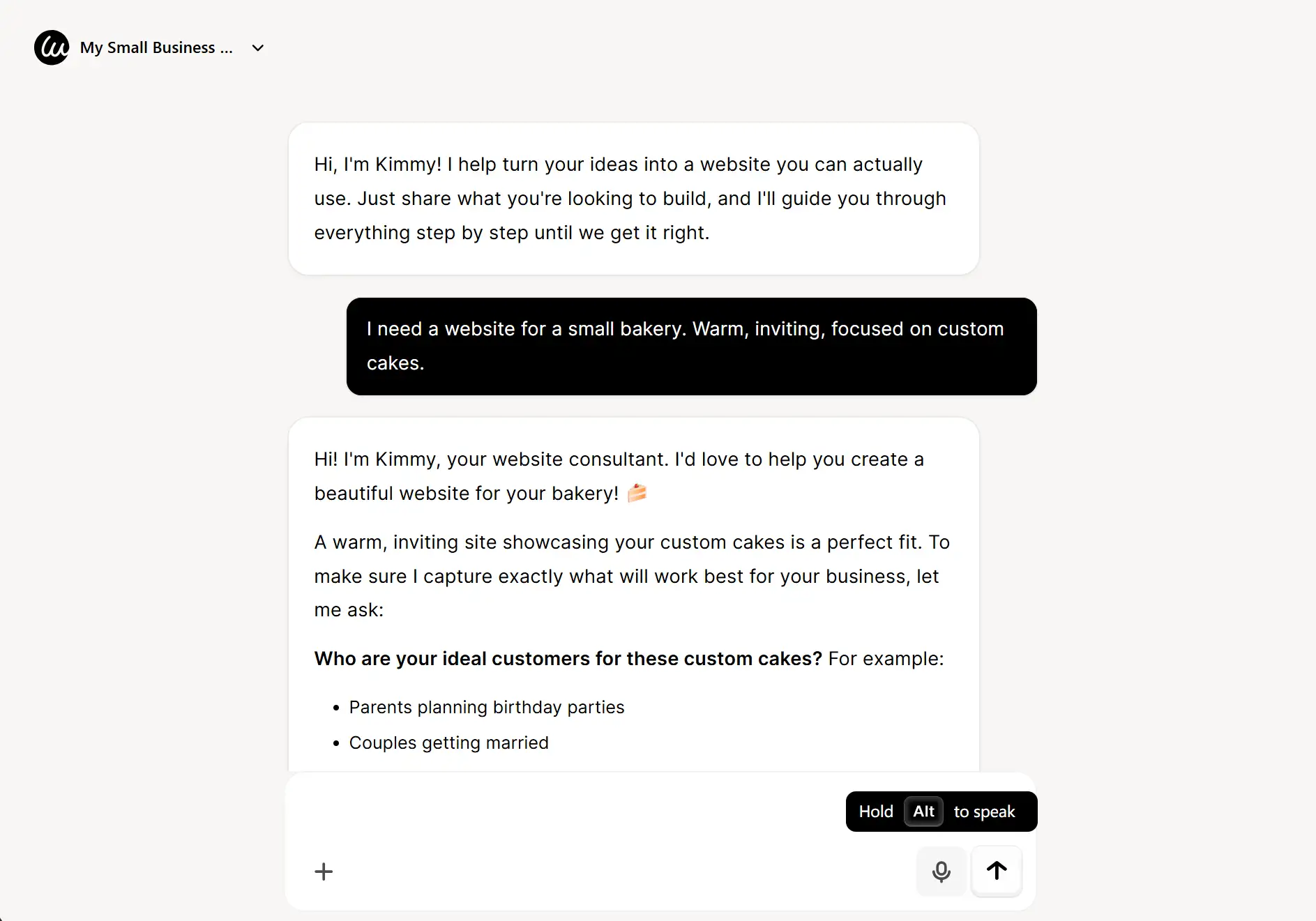Click the "Hi! I'm Kimmy, your website consultant" paragraph
This screenshot has width=1316, height=921.
[619, 476]
